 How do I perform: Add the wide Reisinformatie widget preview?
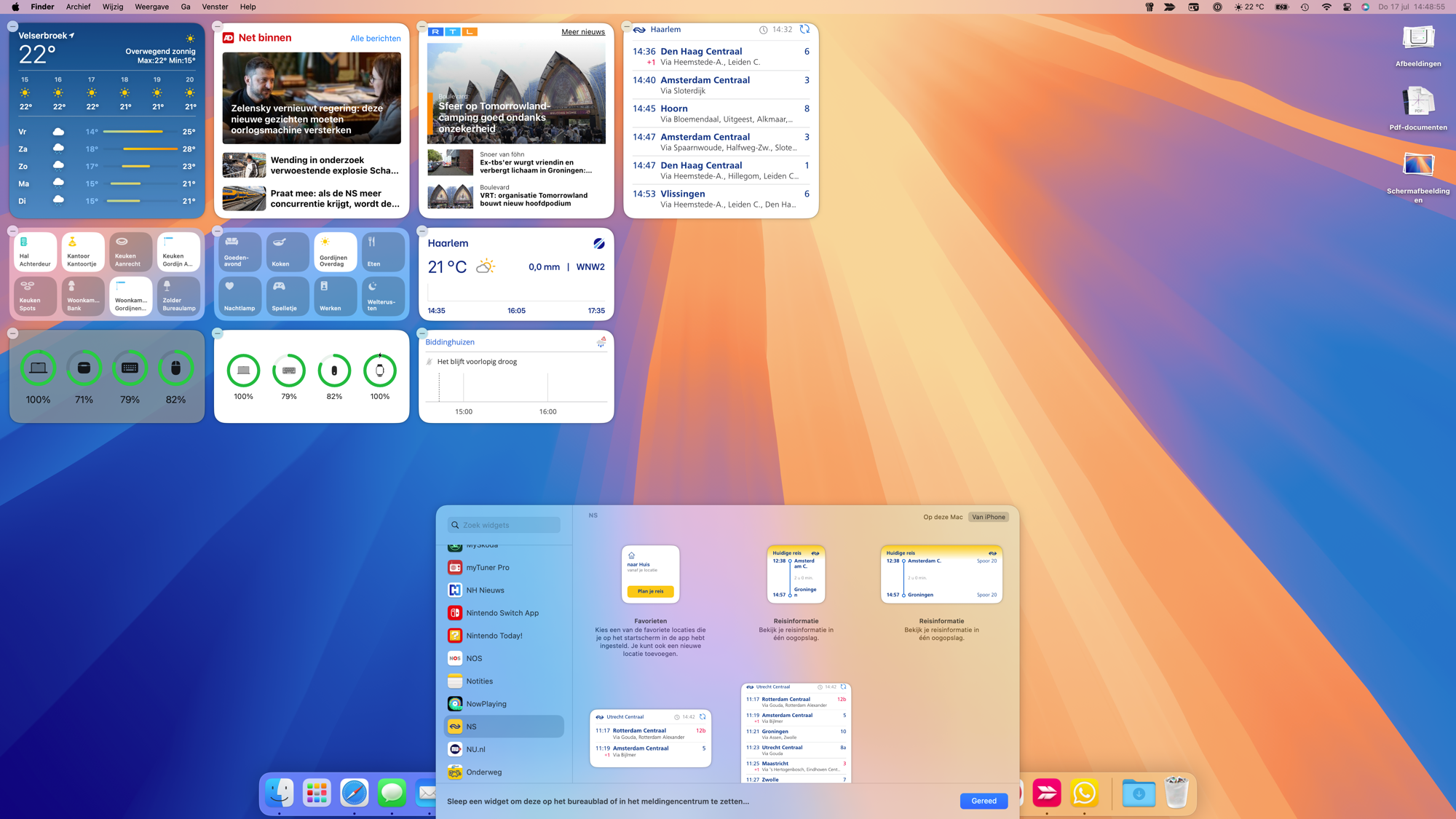[941, 574]
